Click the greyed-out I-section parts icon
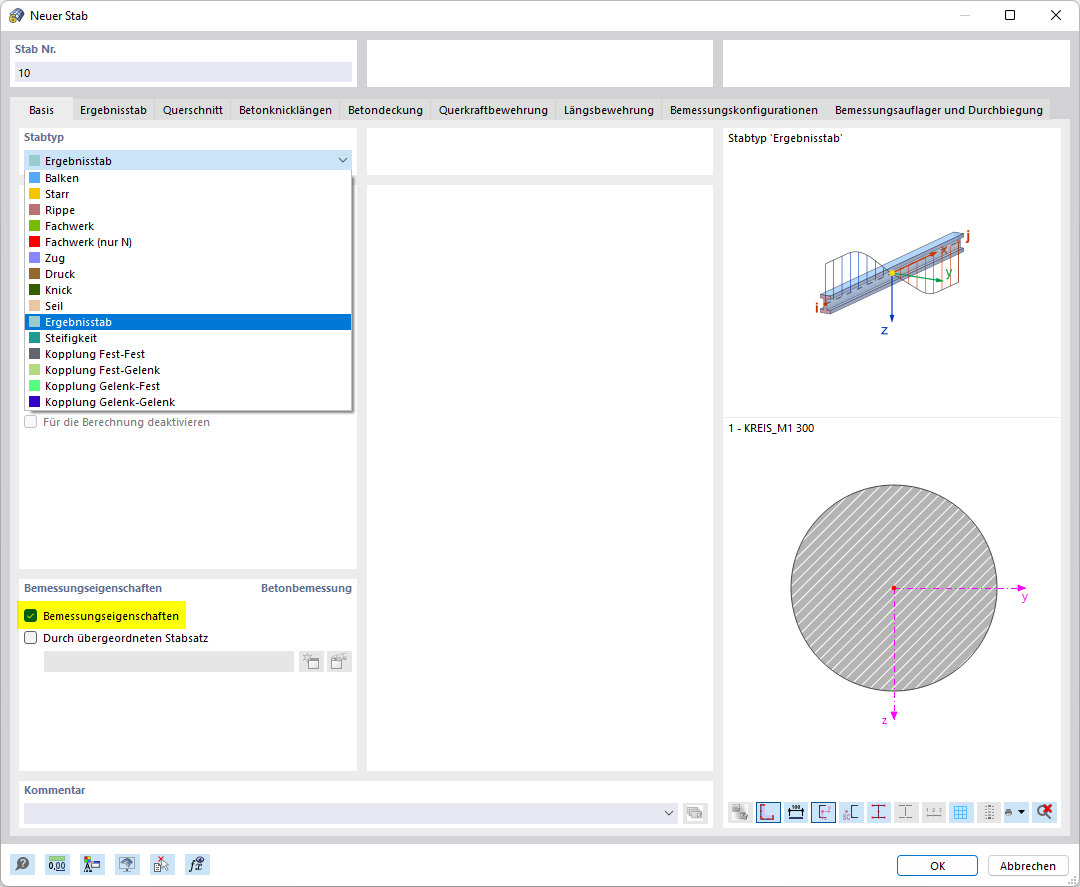The width and height of the screenshot is (1080, 887). [906, 812]
